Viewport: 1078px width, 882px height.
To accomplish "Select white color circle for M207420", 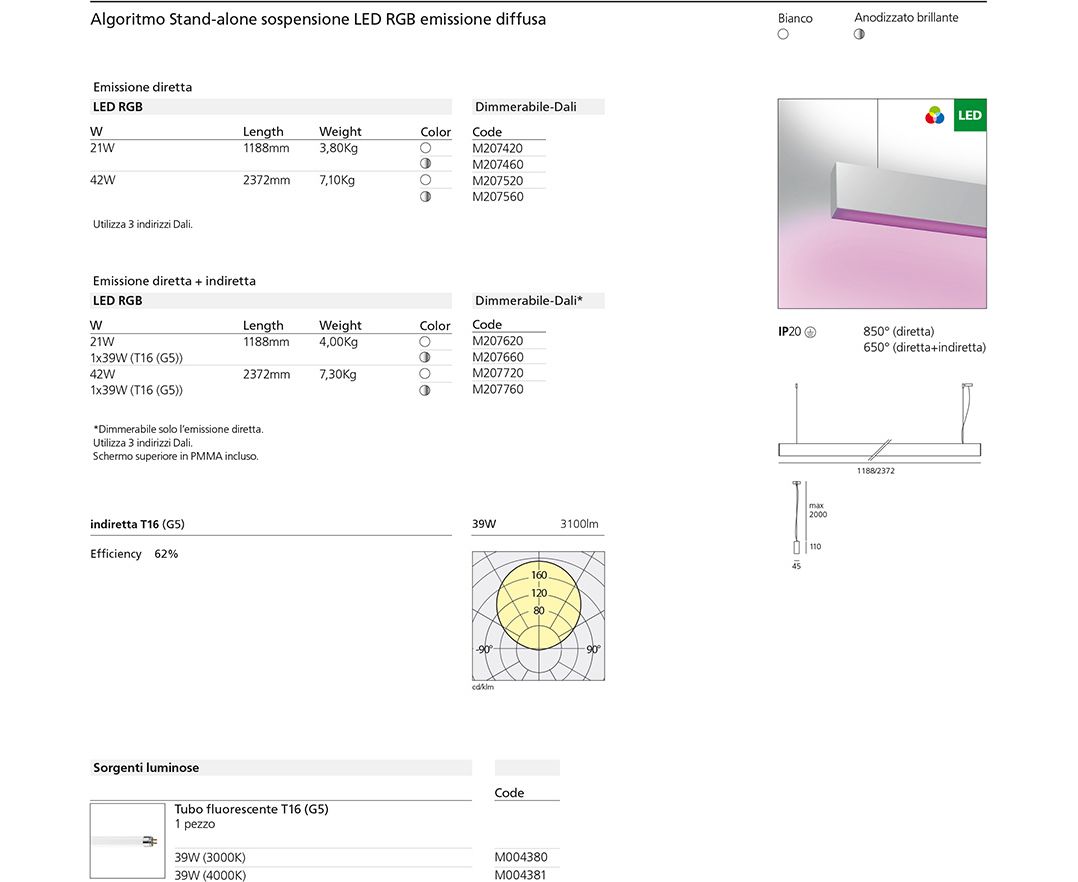I will pyautogui.click(x=425, y=148).
